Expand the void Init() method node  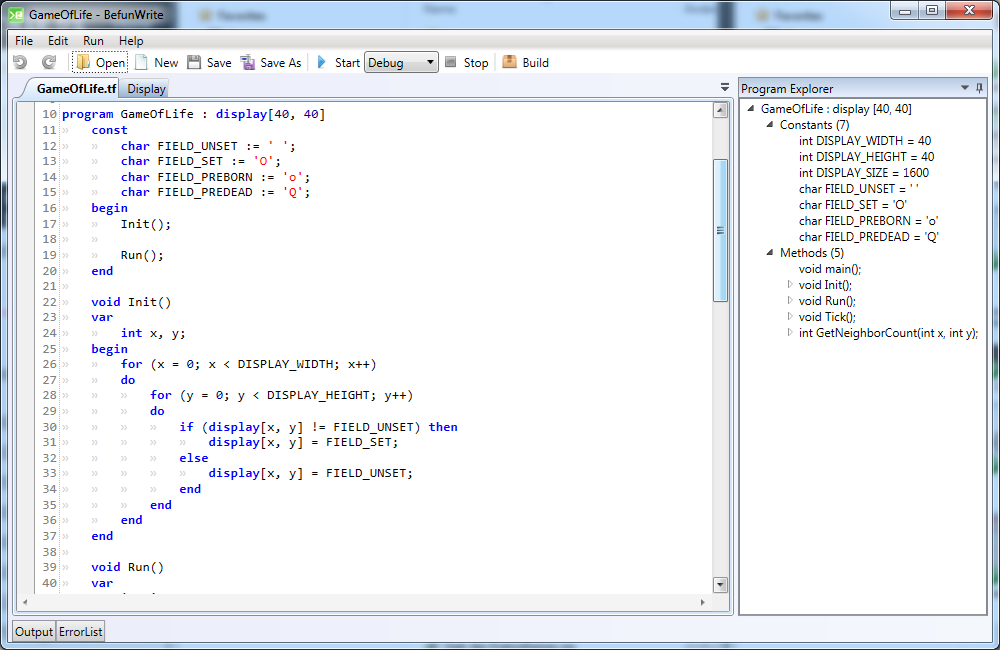click(x=789, y=285)
